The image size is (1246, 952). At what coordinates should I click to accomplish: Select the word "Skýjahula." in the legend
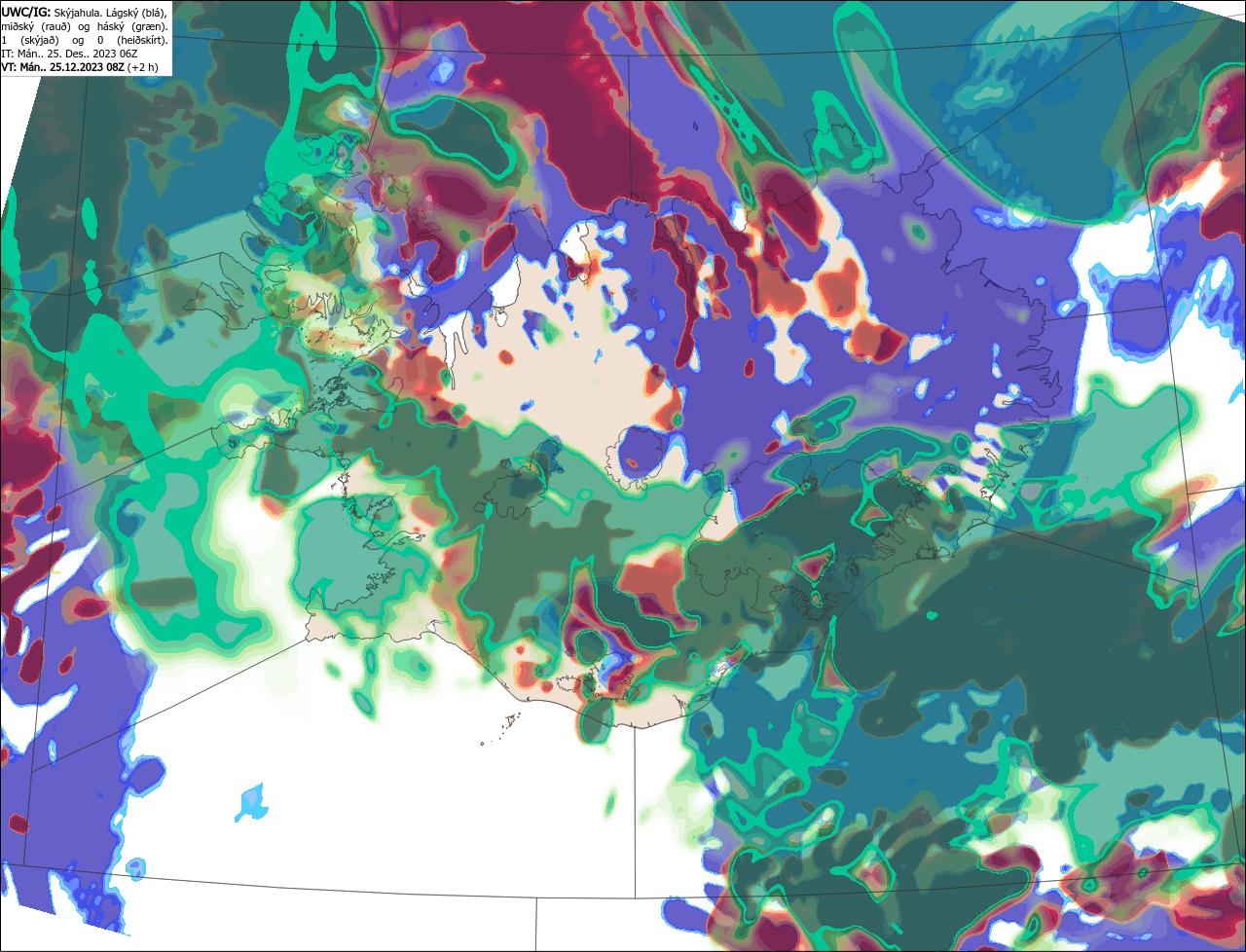click(x=78, y=14)
